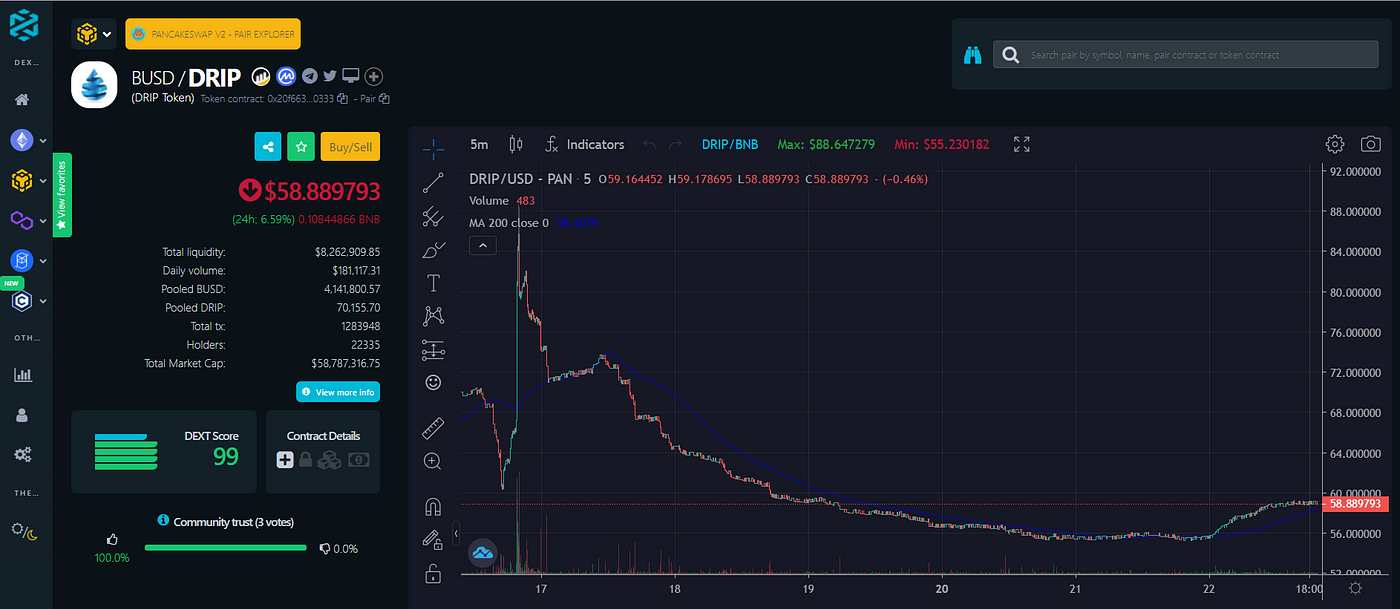Open the Indicators menu
Viewport: 1400px width, 609px height.
click(x=584, y=145)
